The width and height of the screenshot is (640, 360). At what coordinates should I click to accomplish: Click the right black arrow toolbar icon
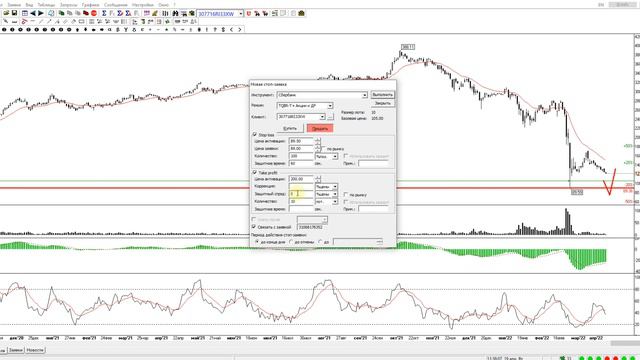(x=41, y=13)
